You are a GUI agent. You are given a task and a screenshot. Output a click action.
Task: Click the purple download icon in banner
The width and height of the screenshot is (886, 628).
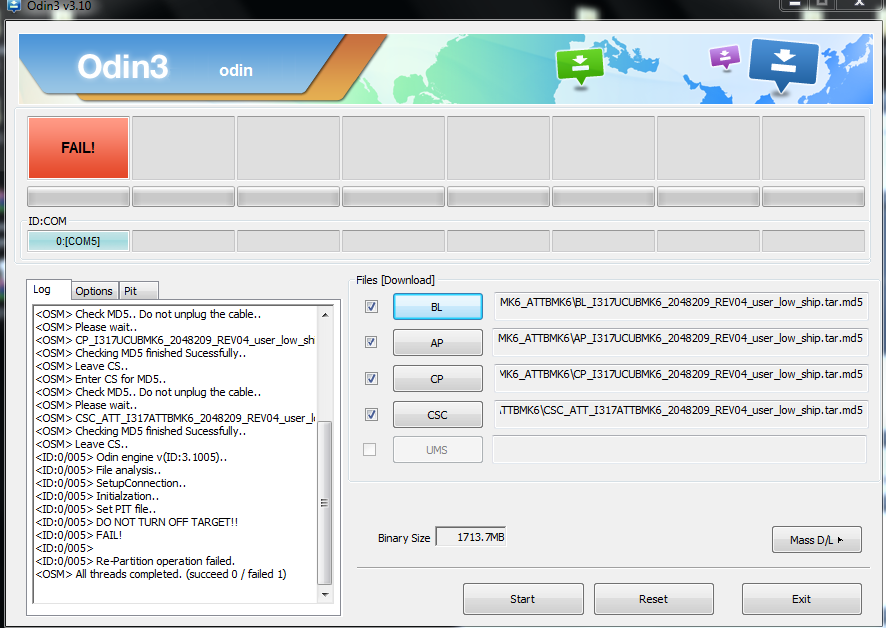724,58
